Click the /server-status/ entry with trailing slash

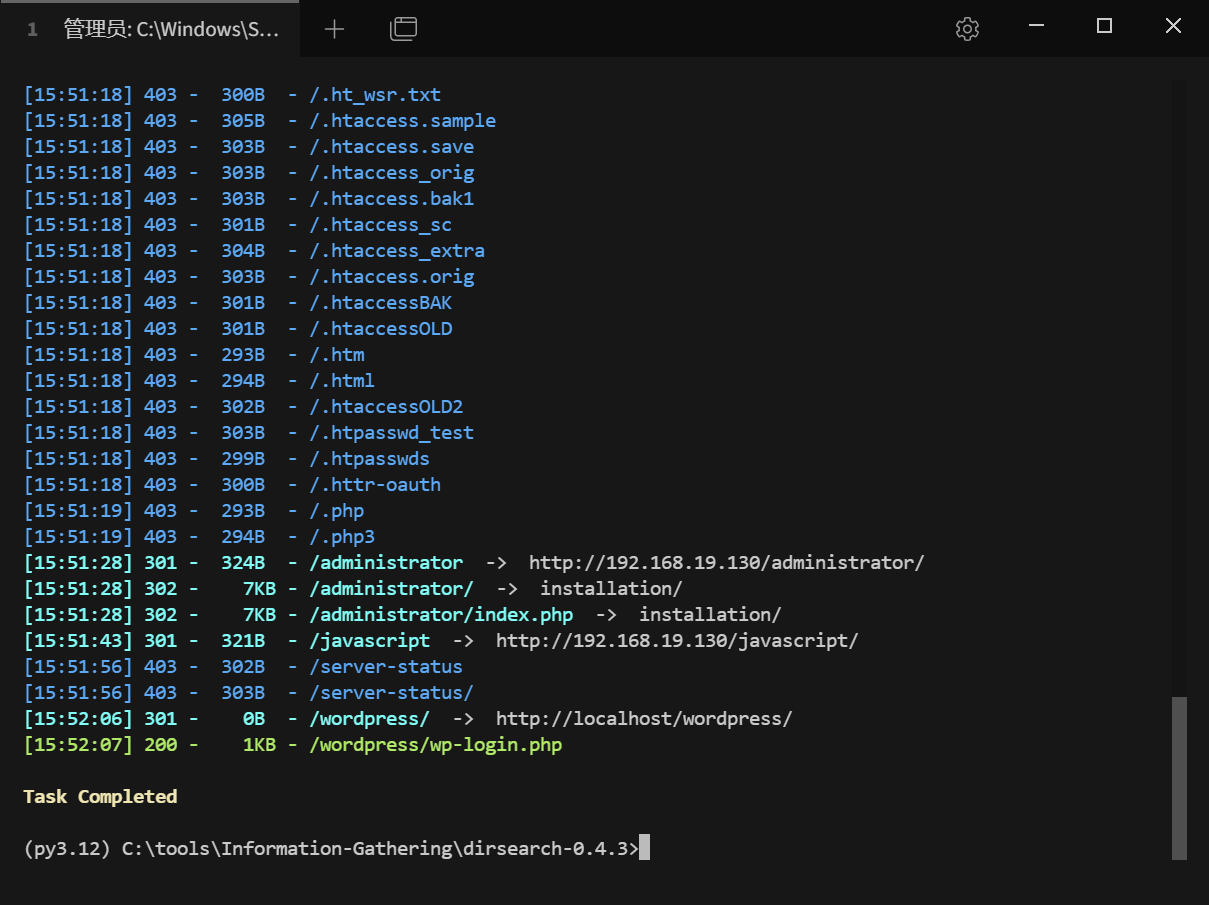pyautogui.click(x=391, y=693)
